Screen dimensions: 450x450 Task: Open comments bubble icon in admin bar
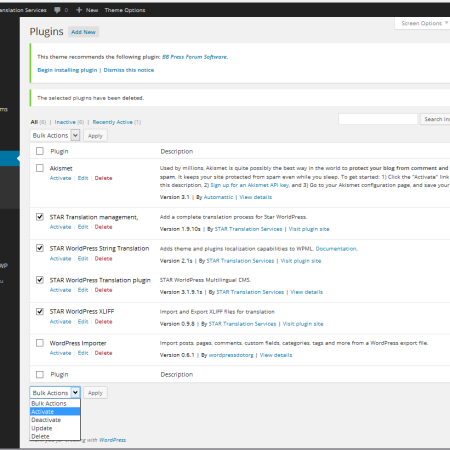pyautogui.click(x=57, y=10)
